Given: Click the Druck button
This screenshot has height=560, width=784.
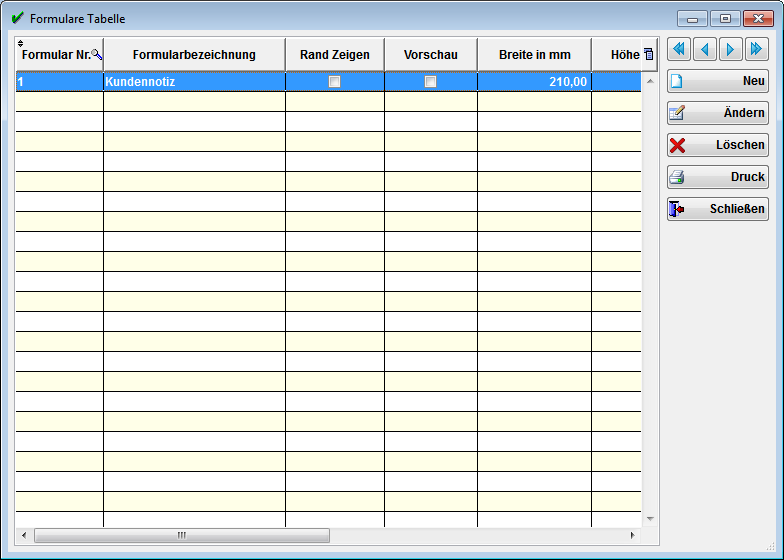Looking at the screenshot, I should pos(718,177).
